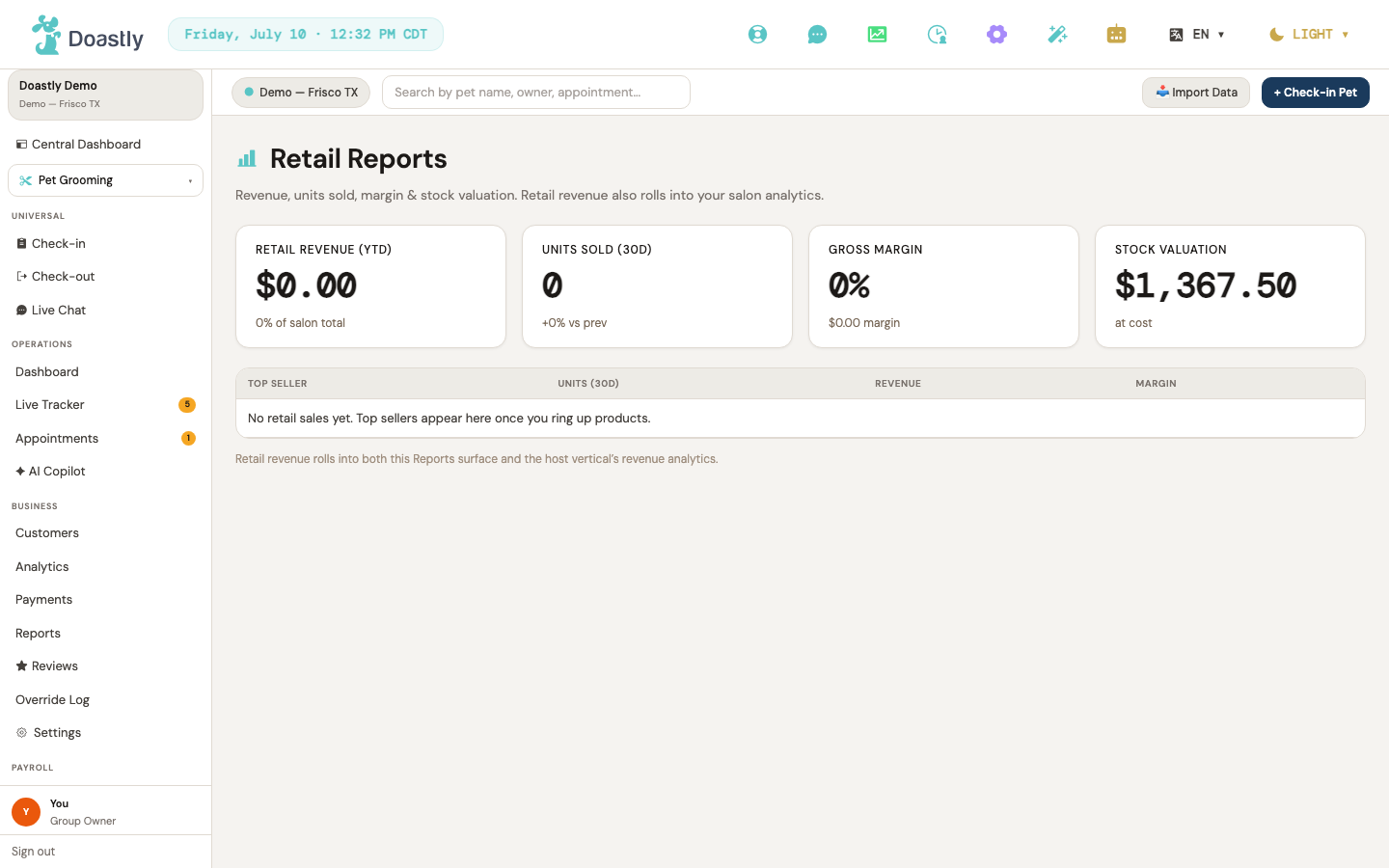The image size is (1389, 868).
Task: Open the LIGHT theme dropdown
Action: [1309, 35]
